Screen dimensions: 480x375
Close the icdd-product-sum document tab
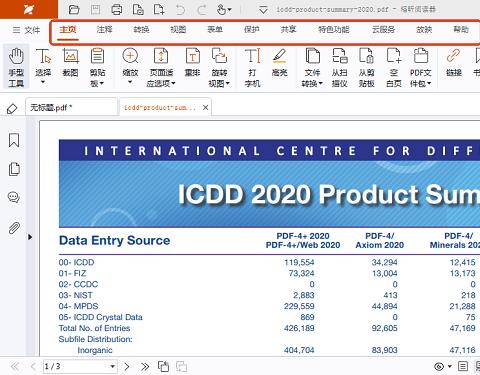[206, 107]
